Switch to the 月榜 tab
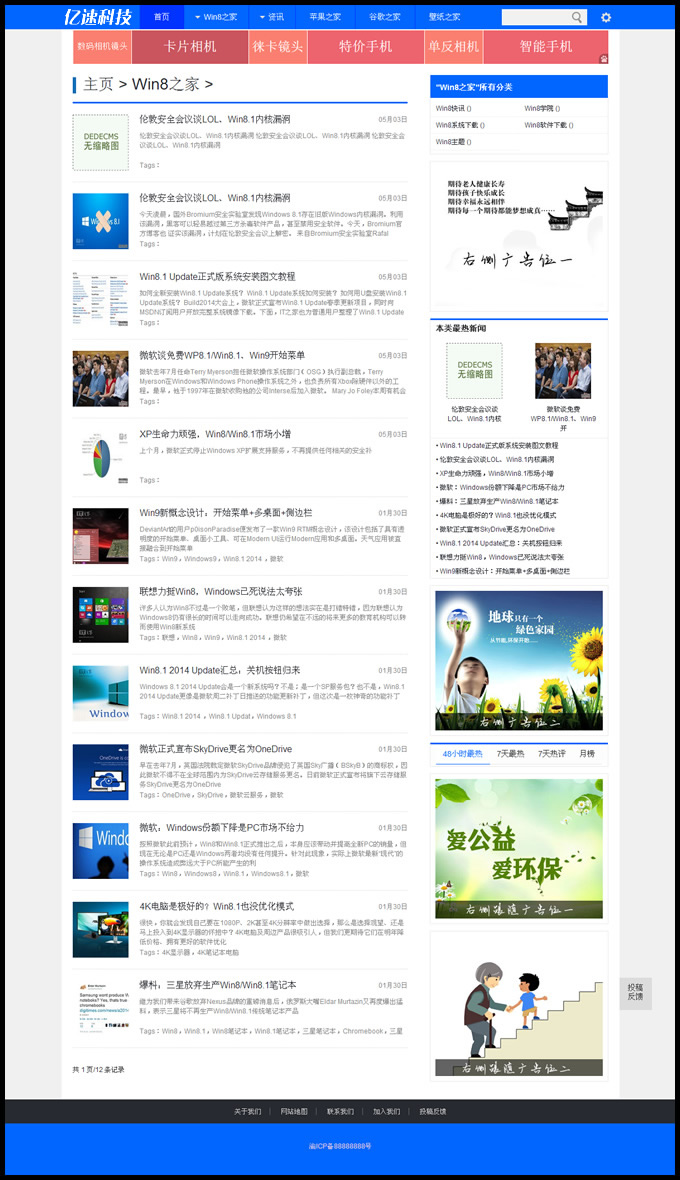This screenshot has width=680, height=1180. click(x=587, y=753)
